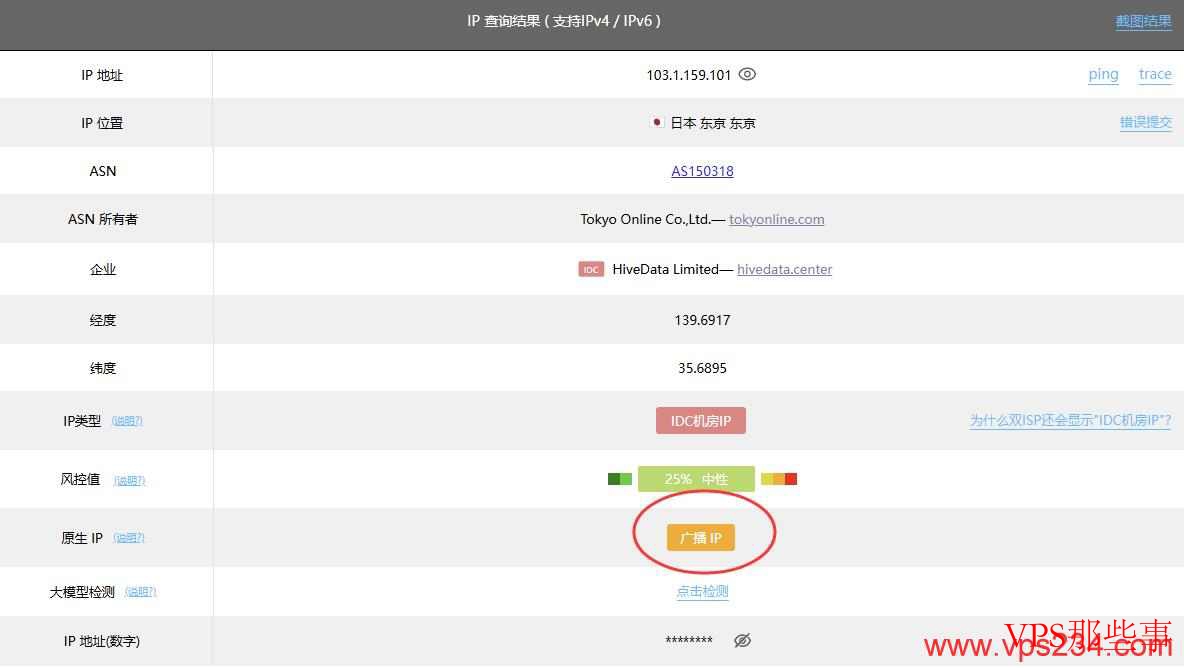Open the trace link
The height and width of the screenshot is (668, 1184).
(x=1155, y=74)
